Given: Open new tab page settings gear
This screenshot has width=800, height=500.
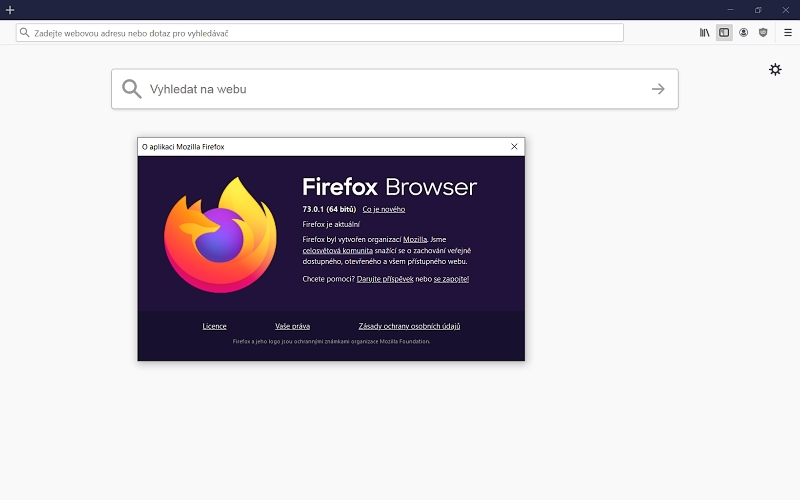Looking at the screenshot, I should tap(775, 69).
